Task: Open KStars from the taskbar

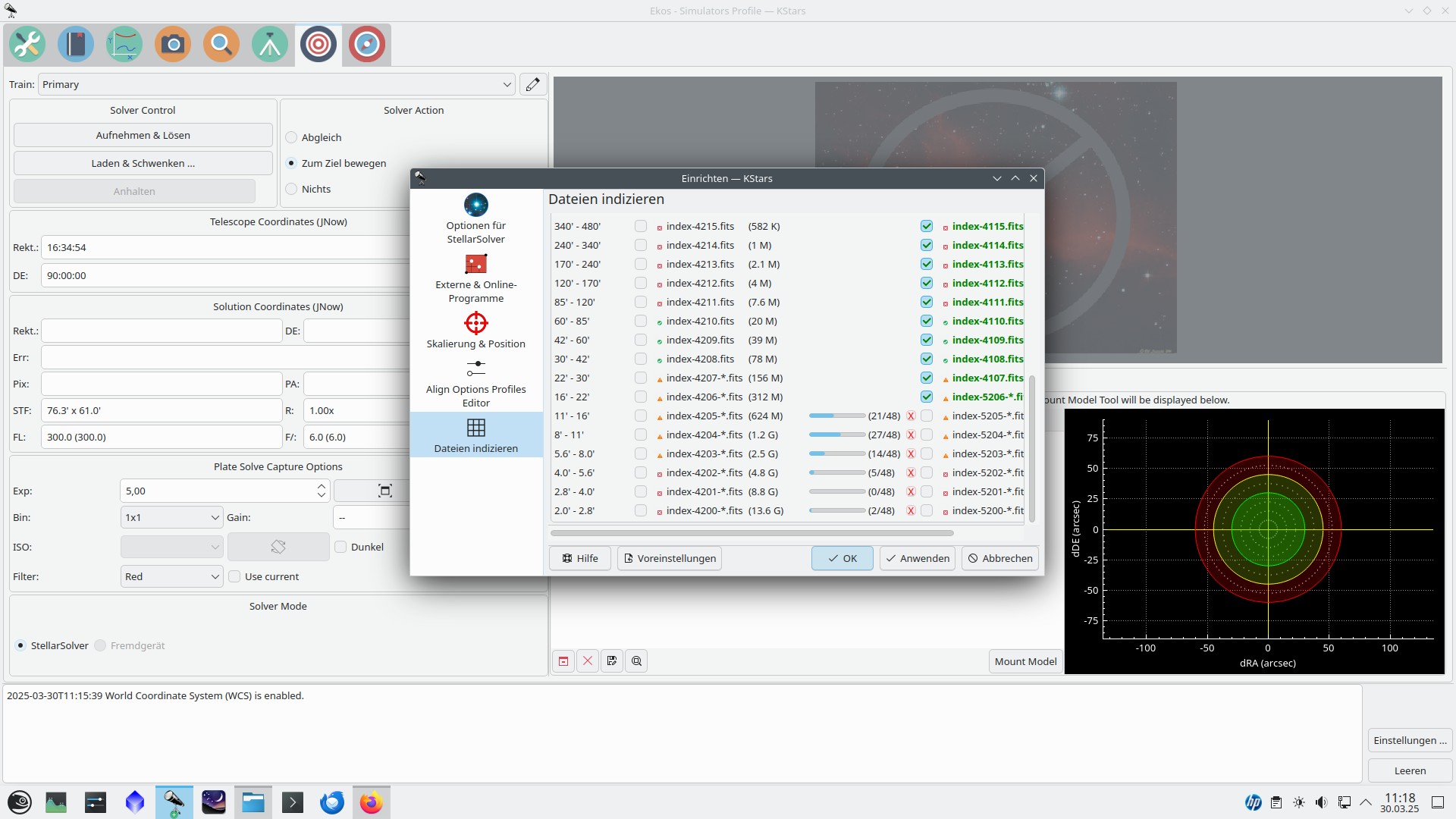Action: tap(174, 802)
